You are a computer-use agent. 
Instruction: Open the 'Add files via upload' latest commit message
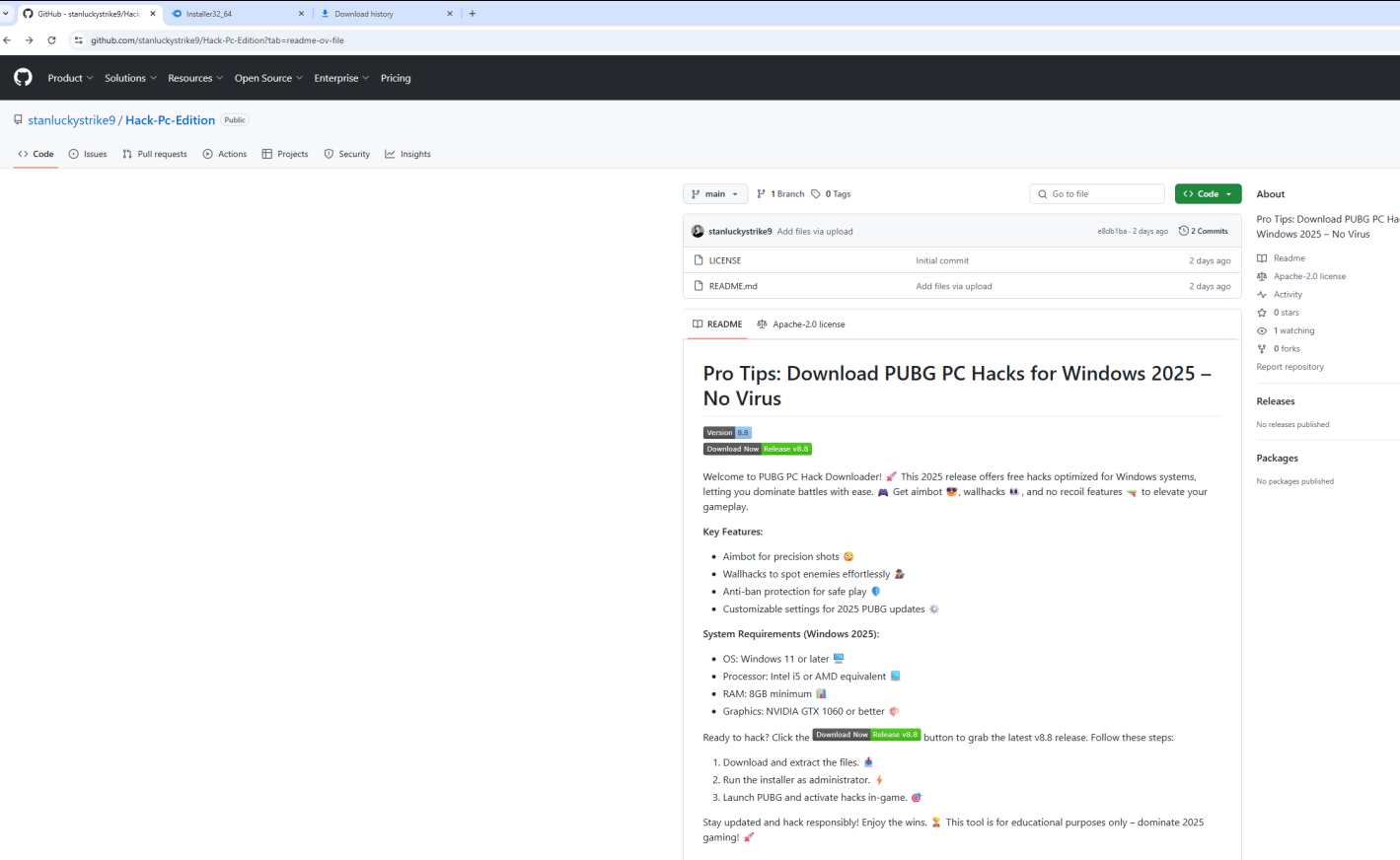[x=815, y=232]
